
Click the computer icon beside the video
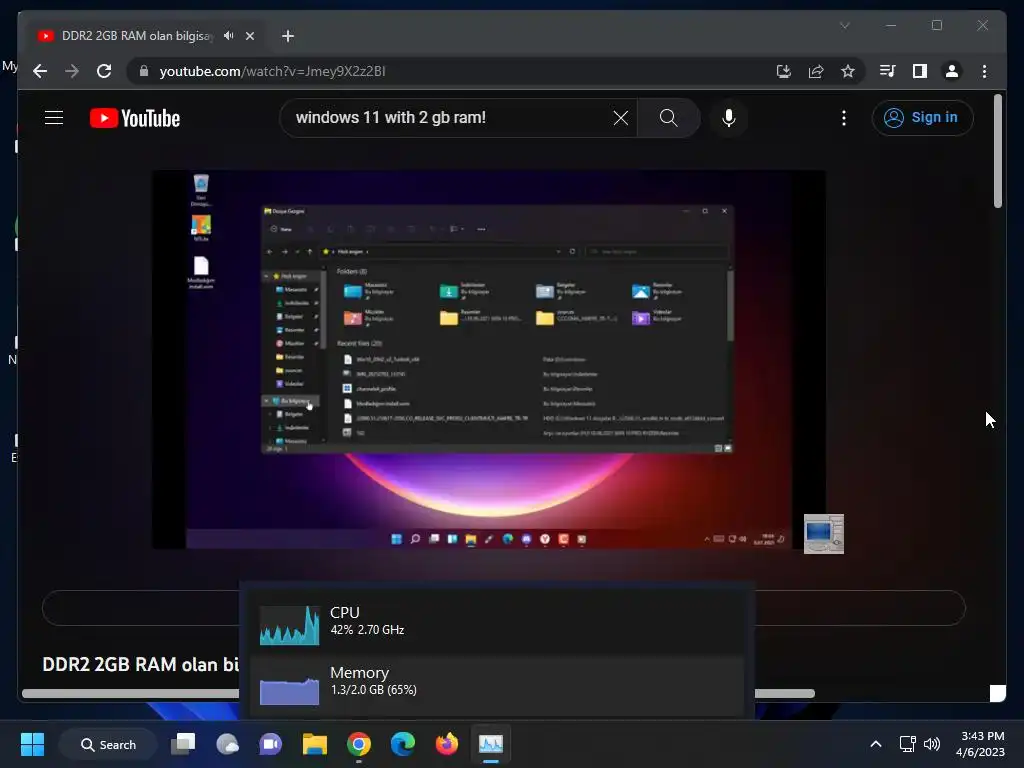point(824,534)
